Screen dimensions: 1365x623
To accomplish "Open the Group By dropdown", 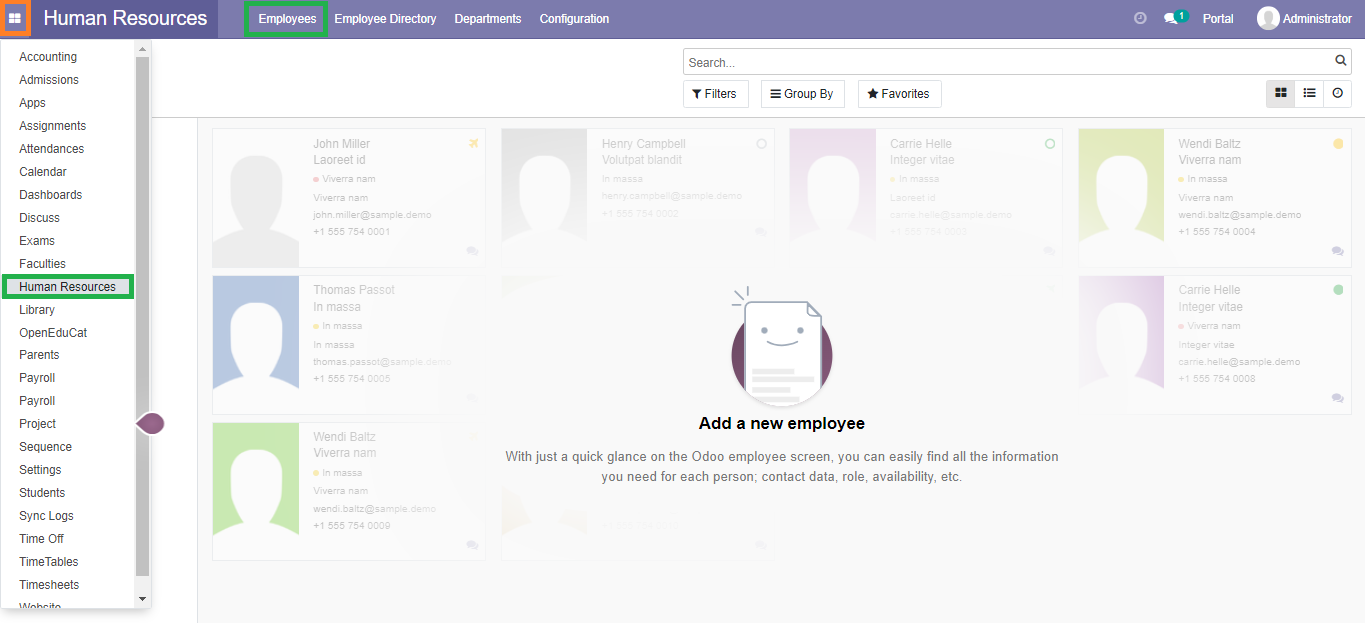I will coord(802,94).
